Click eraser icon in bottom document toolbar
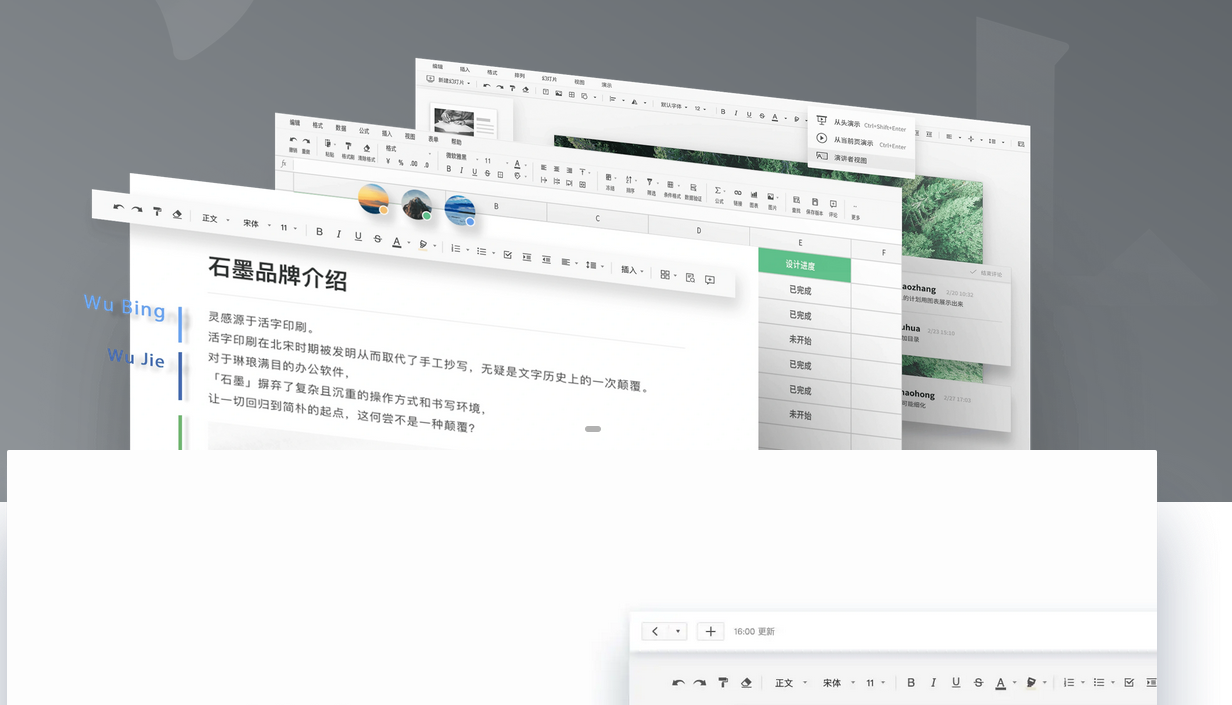Viewport: 1232px width, 705px height. tap(746, 682)
